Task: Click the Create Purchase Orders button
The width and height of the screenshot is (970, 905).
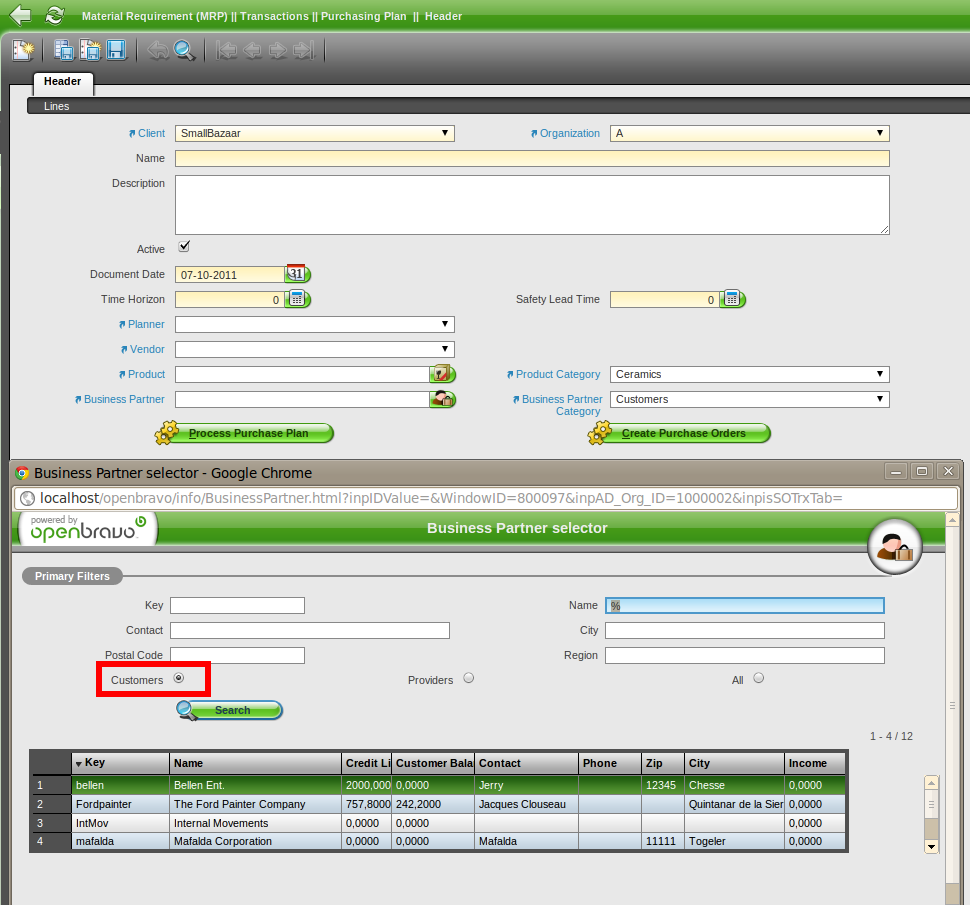Action: click(x=679, y=433)
